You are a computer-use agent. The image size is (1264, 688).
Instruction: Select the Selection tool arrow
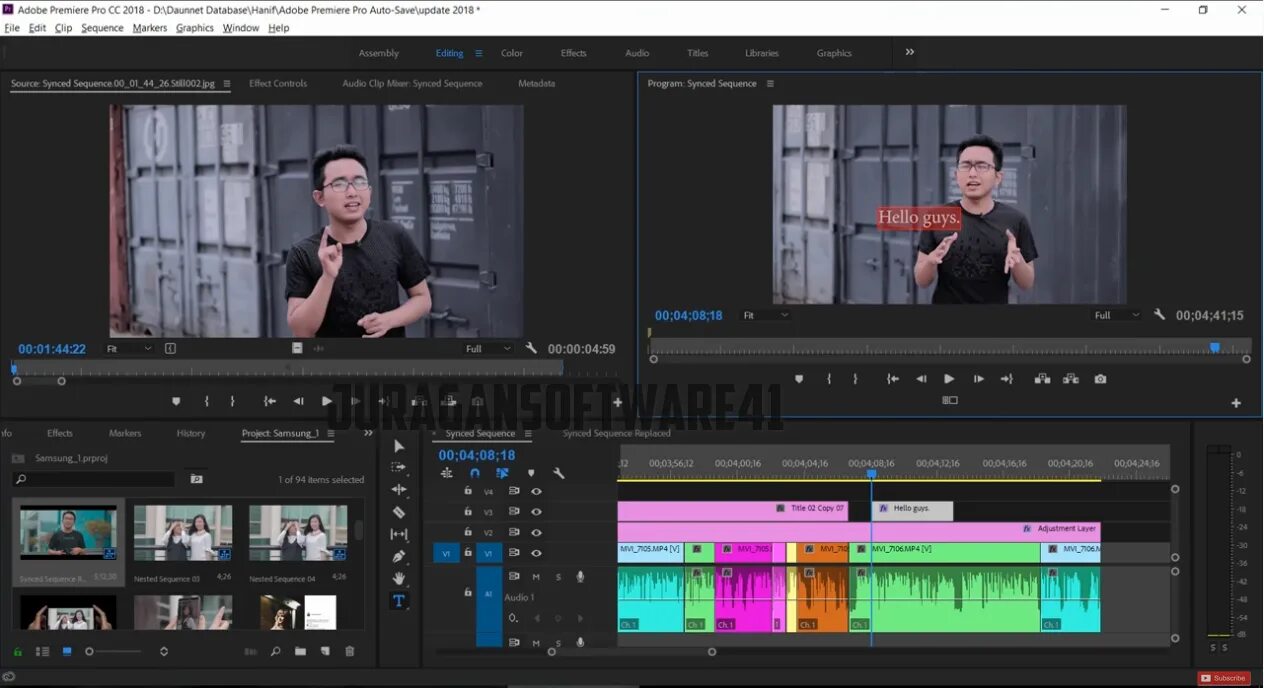[x=399, y=446]
